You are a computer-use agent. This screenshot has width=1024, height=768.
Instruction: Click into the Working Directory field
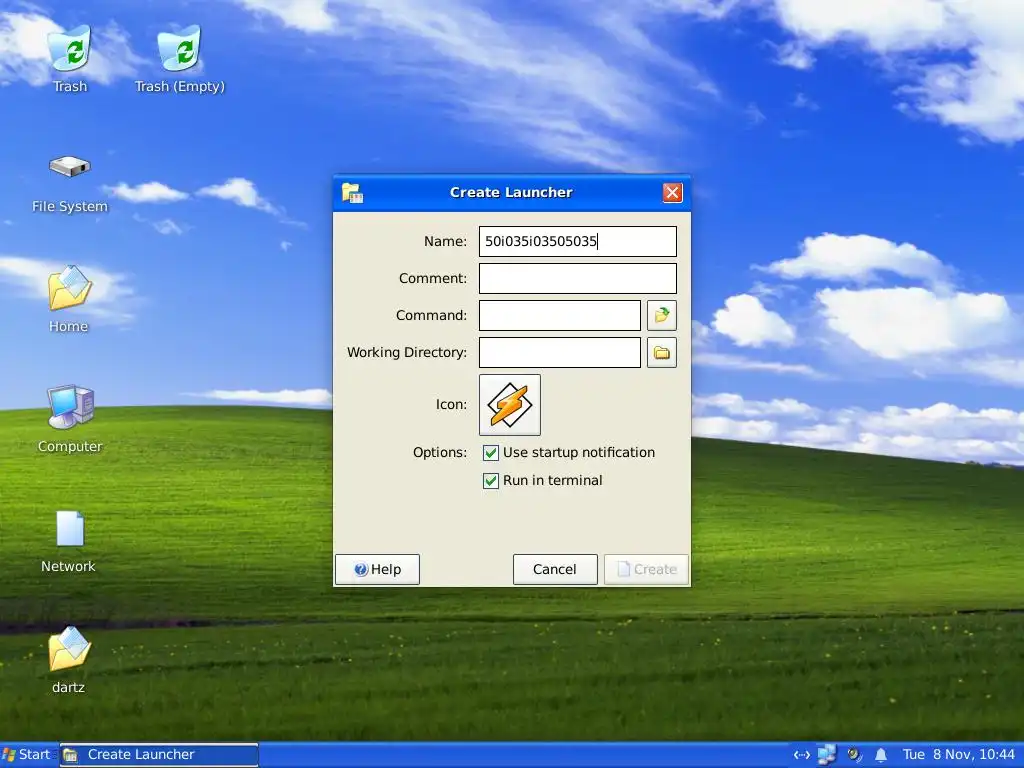pos(560,353)
